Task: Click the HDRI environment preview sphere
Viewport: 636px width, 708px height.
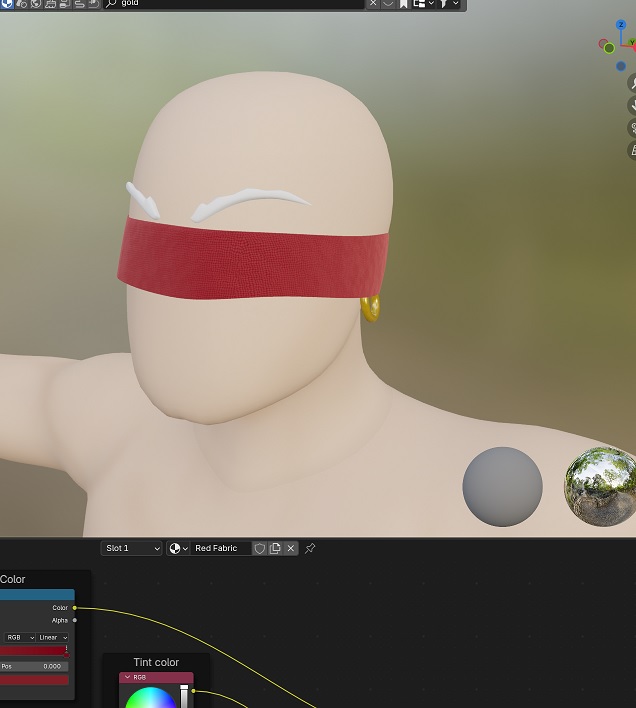Action: (600, 487)
